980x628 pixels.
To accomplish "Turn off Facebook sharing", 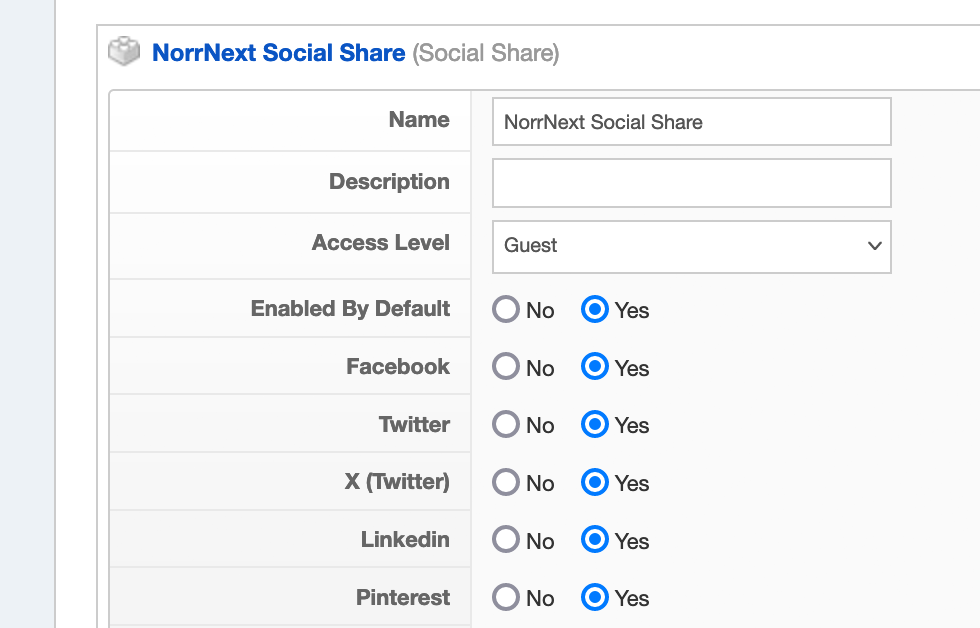I will [x=505, y=367].
